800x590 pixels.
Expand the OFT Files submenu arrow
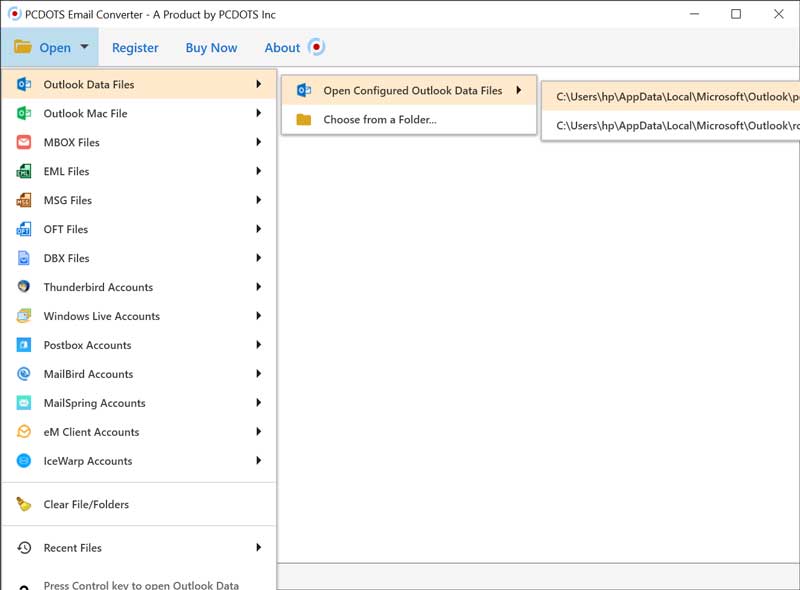click(x=259, y=229)
